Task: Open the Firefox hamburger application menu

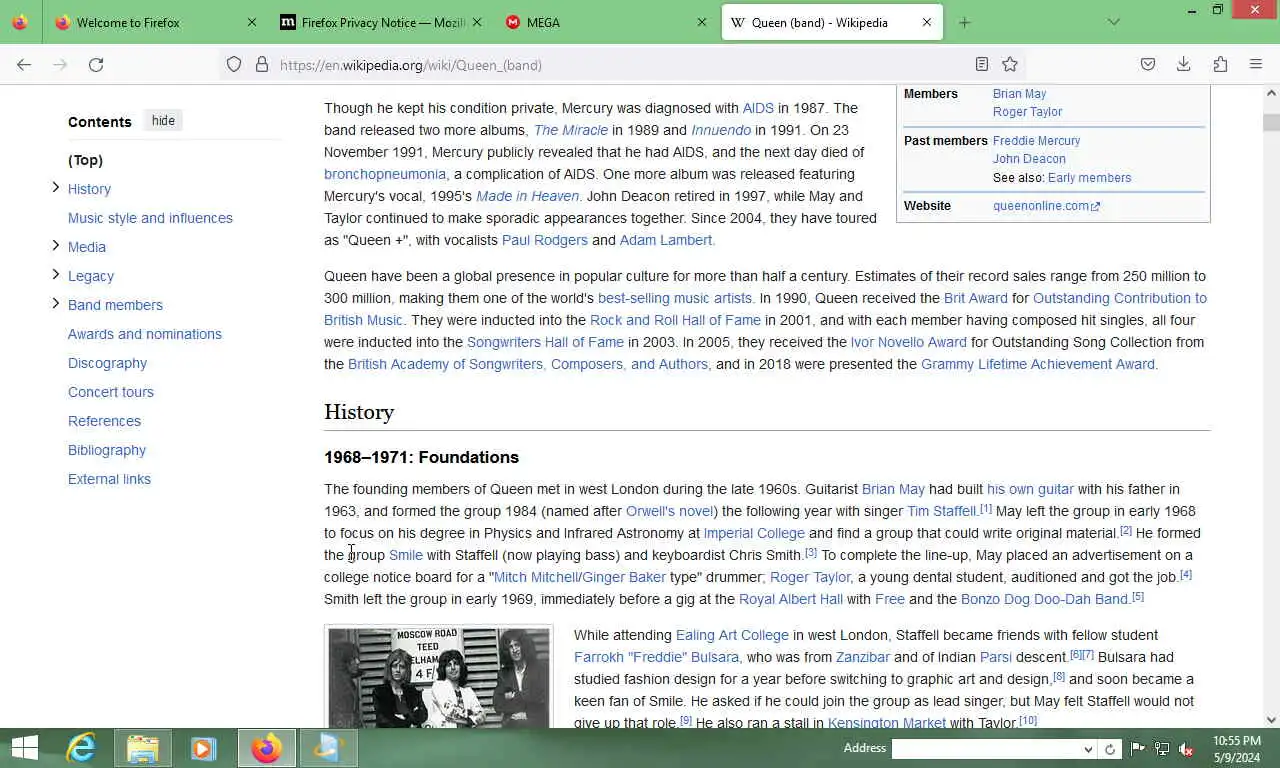Action: 1256,65
